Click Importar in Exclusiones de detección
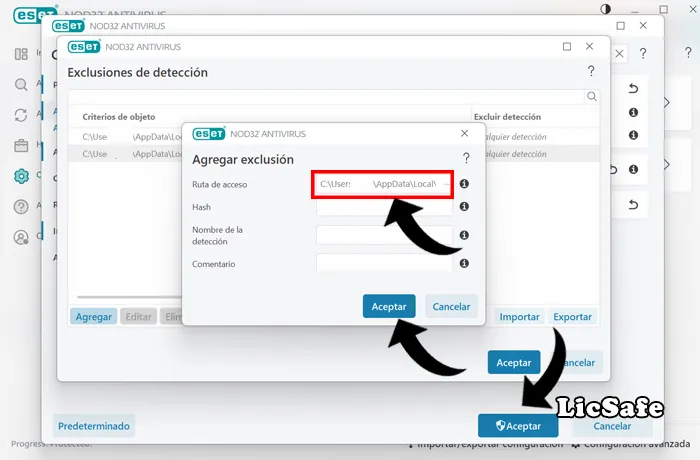 519,317
